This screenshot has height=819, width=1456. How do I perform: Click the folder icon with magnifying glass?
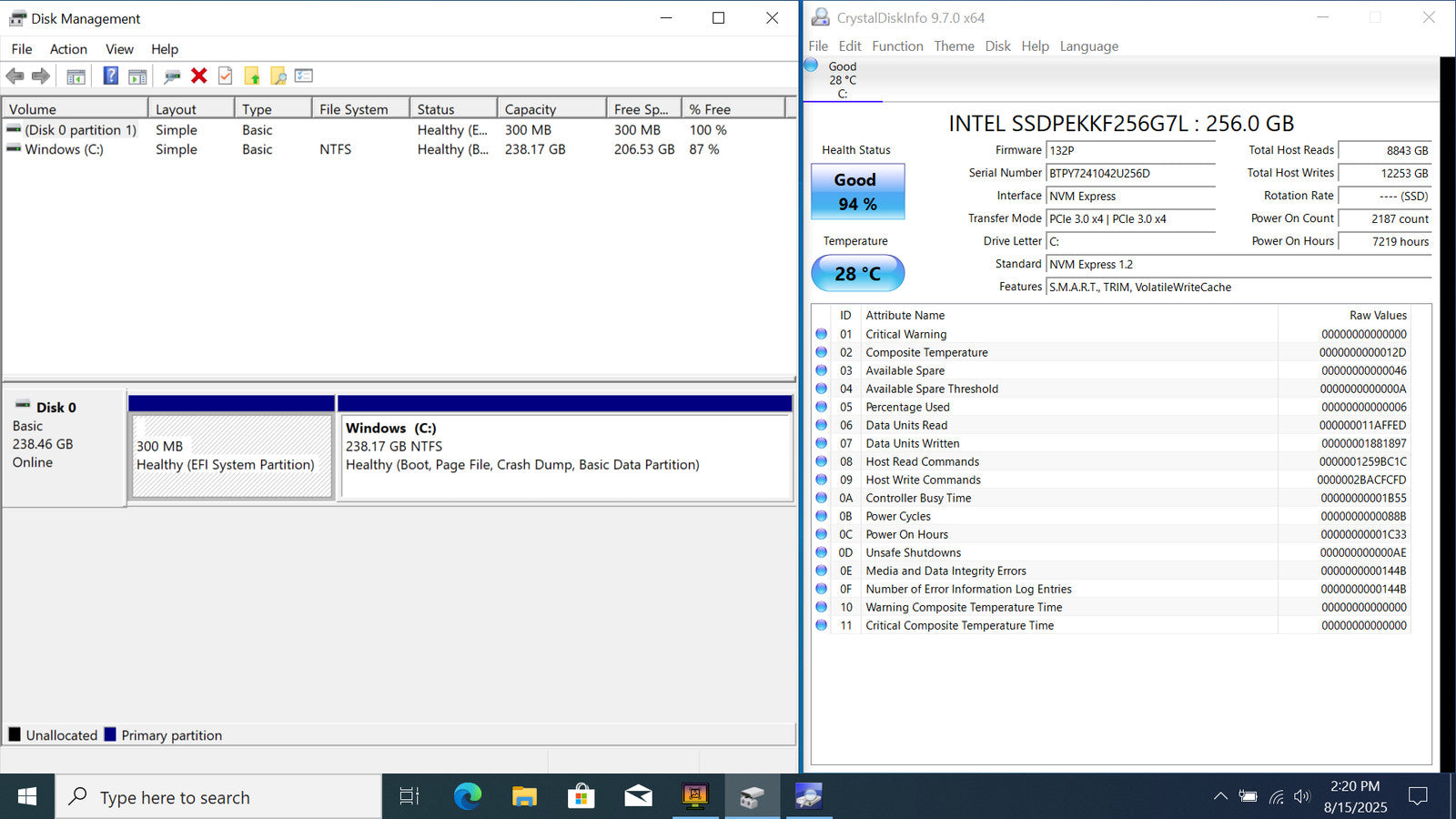coord(278,76)
